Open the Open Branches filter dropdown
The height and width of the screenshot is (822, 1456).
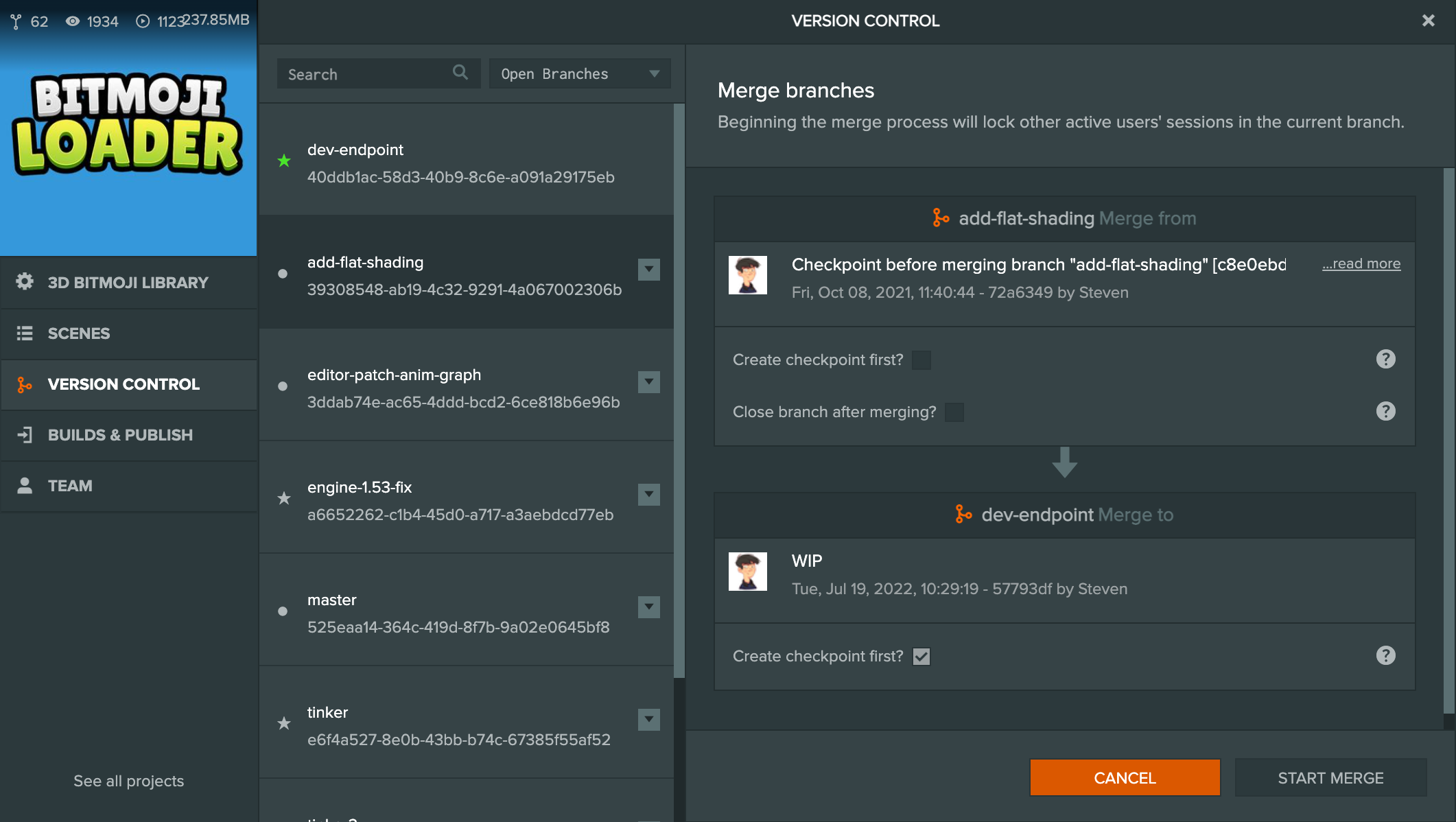point(580,73)
